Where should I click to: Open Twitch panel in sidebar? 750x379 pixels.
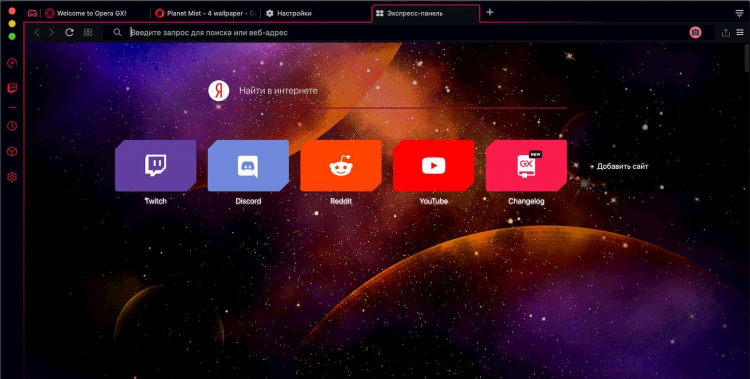(x=12, y=88)
